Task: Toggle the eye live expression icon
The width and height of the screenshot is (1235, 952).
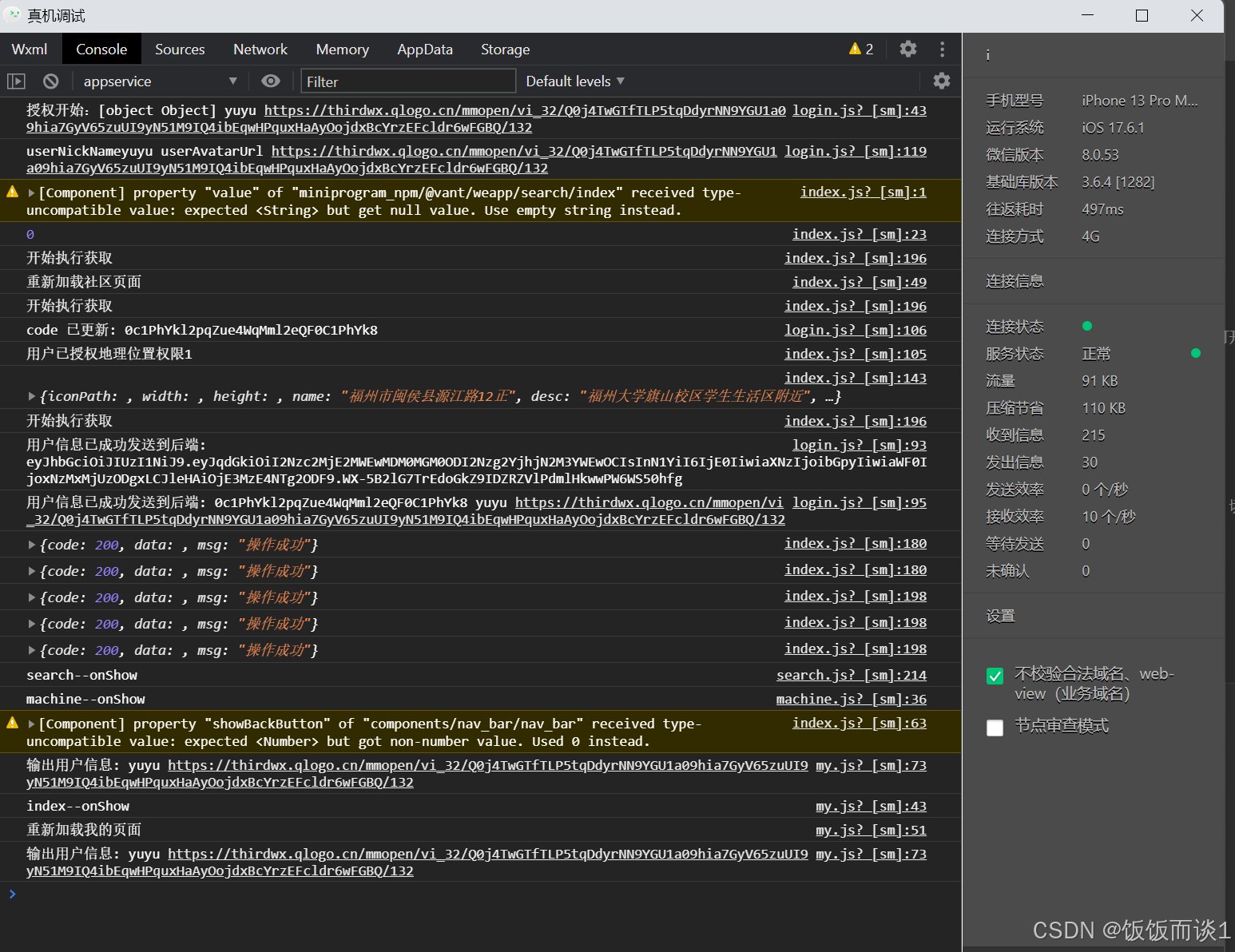Action: click(271, 81)
